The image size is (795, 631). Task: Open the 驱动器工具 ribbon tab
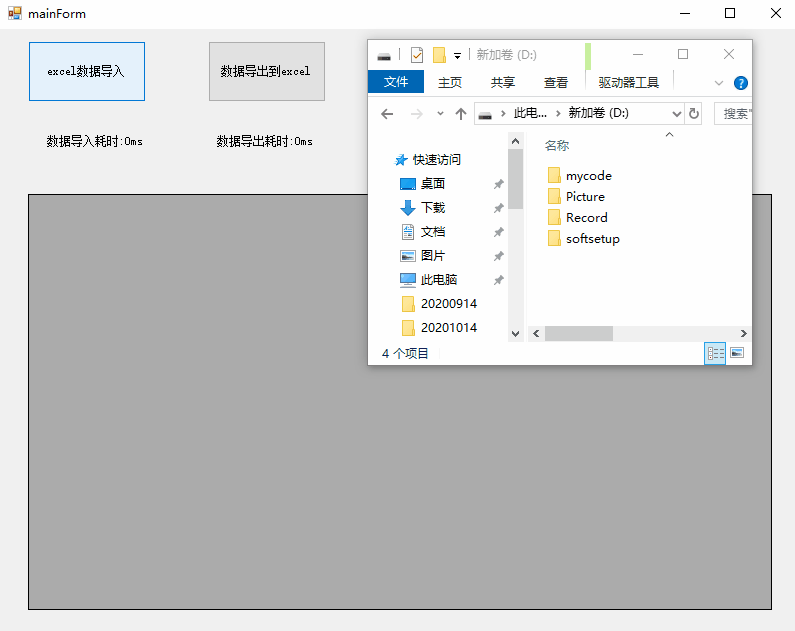[x=628, y=82]
